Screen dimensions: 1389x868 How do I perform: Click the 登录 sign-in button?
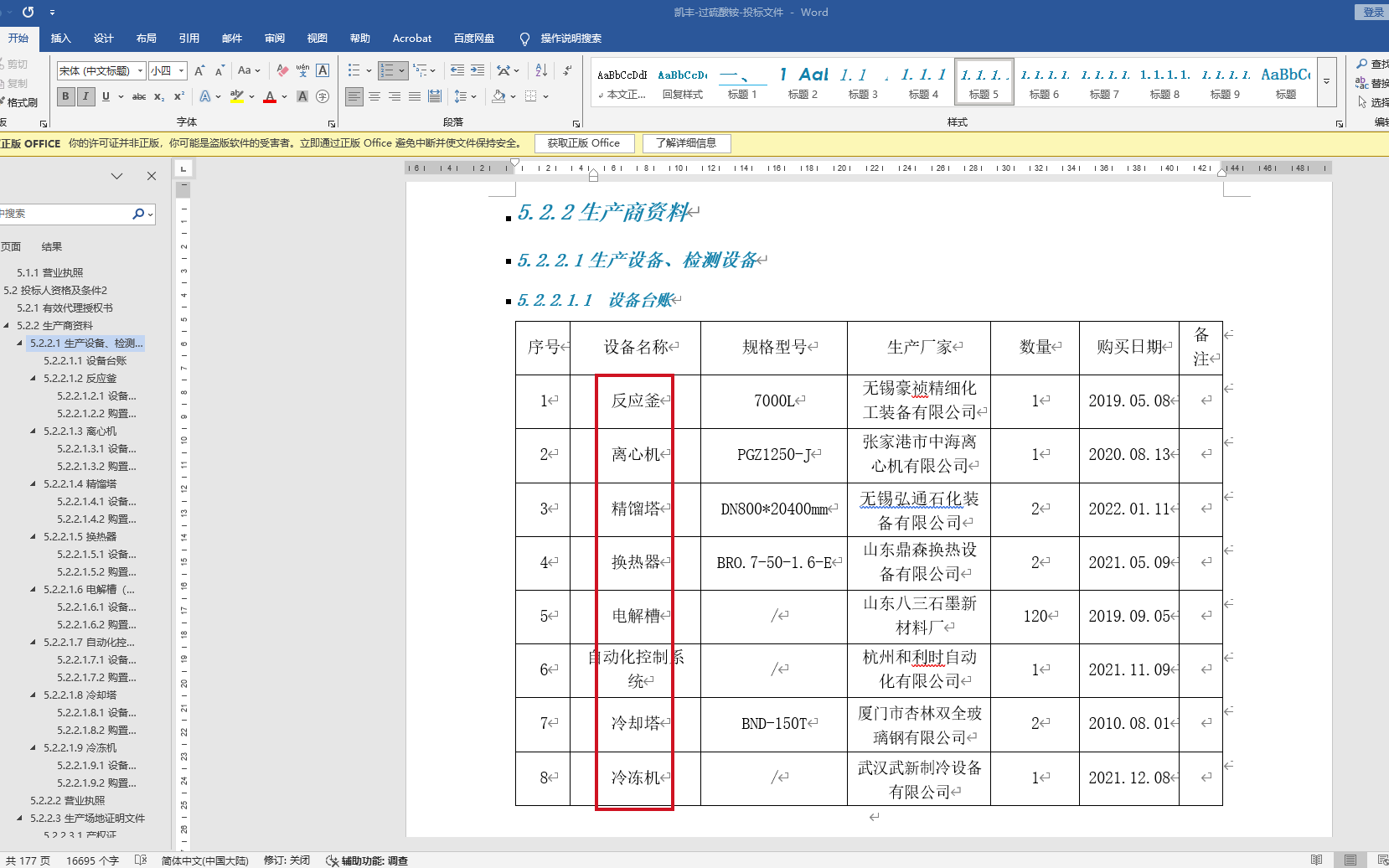point(1372,12)
